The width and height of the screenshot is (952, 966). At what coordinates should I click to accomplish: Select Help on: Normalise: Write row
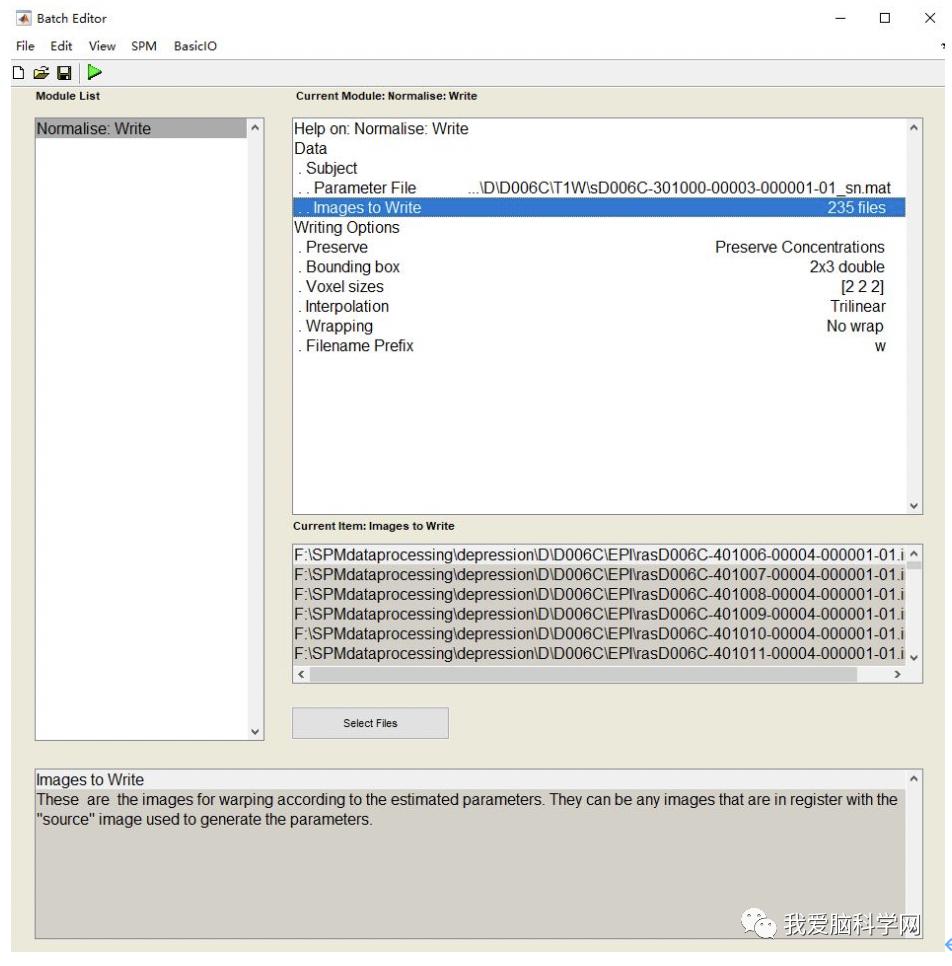point(599,129)
